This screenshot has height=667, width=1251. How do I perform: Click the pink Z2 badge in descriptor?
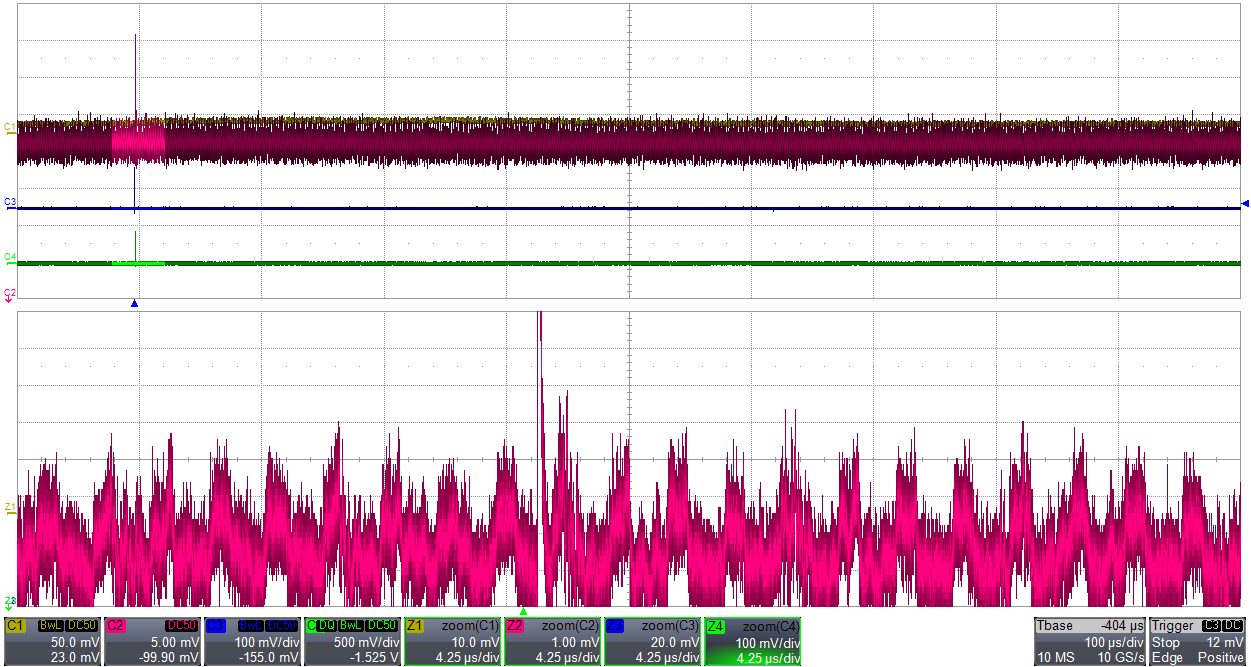(x=516, y=625)
